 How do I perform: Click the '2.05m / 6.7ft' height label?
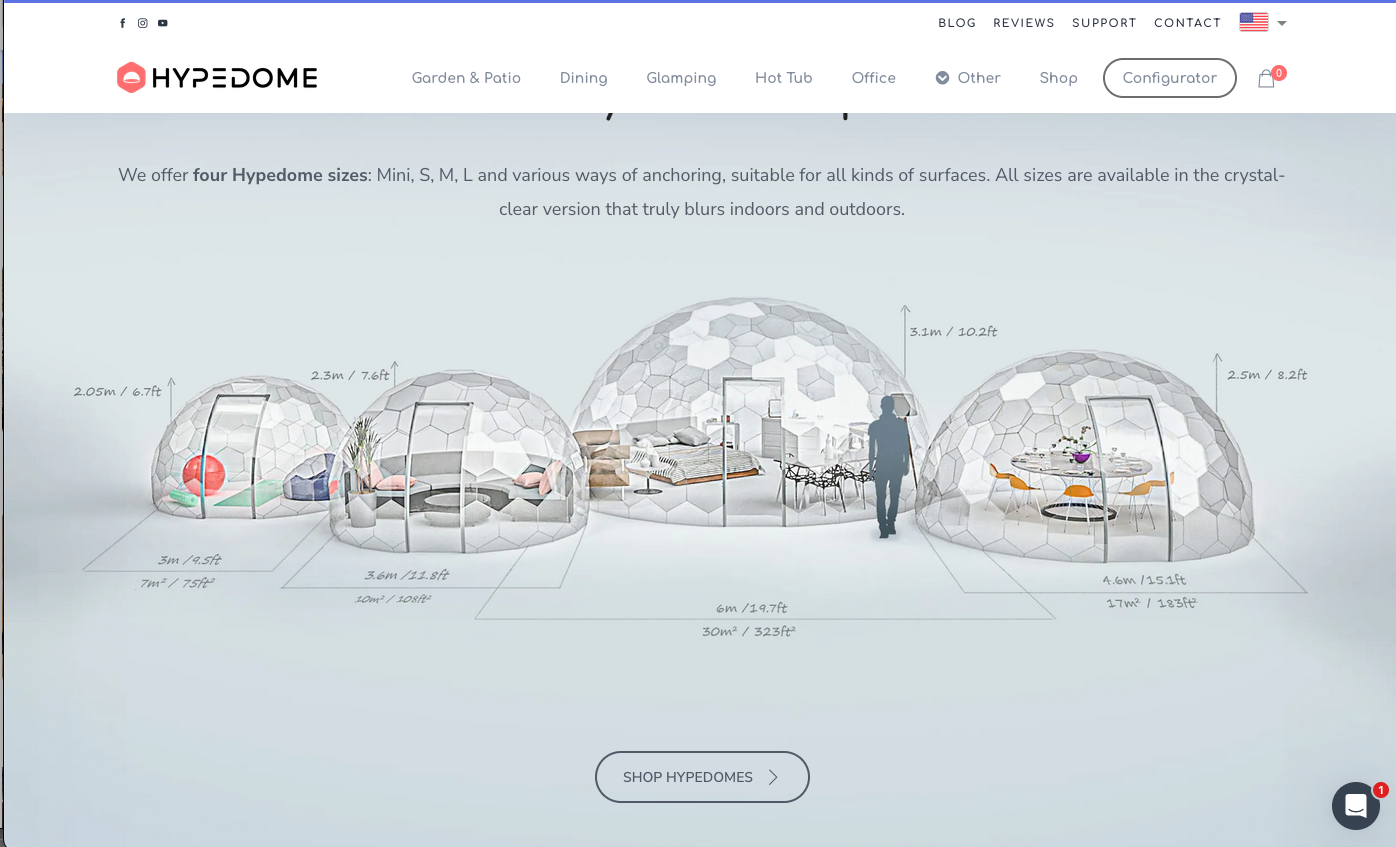[117, 391]
